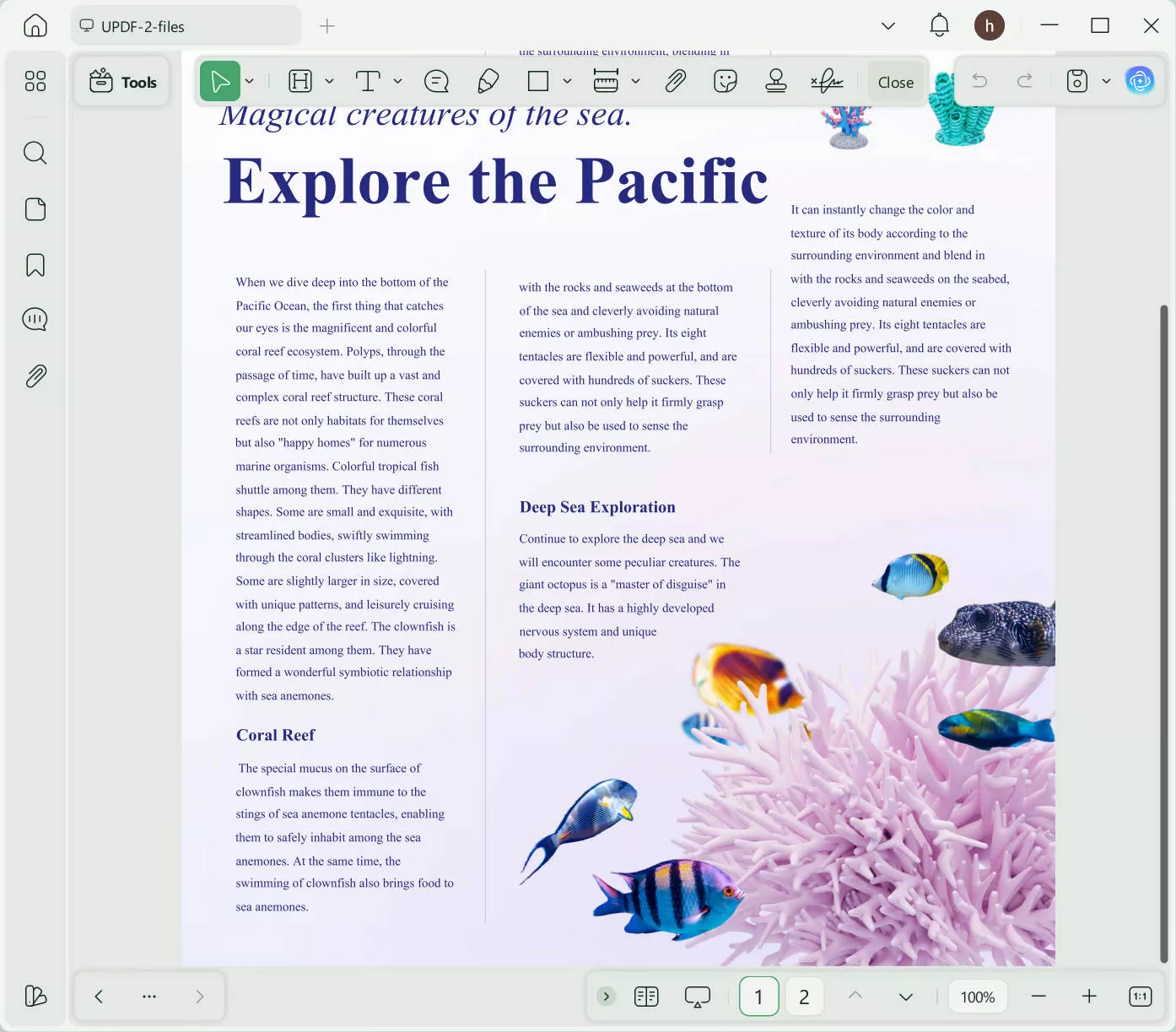This screenshot has width=1176, height=1032.
Task: Click the Tools button
Action: tap(123, 82)
